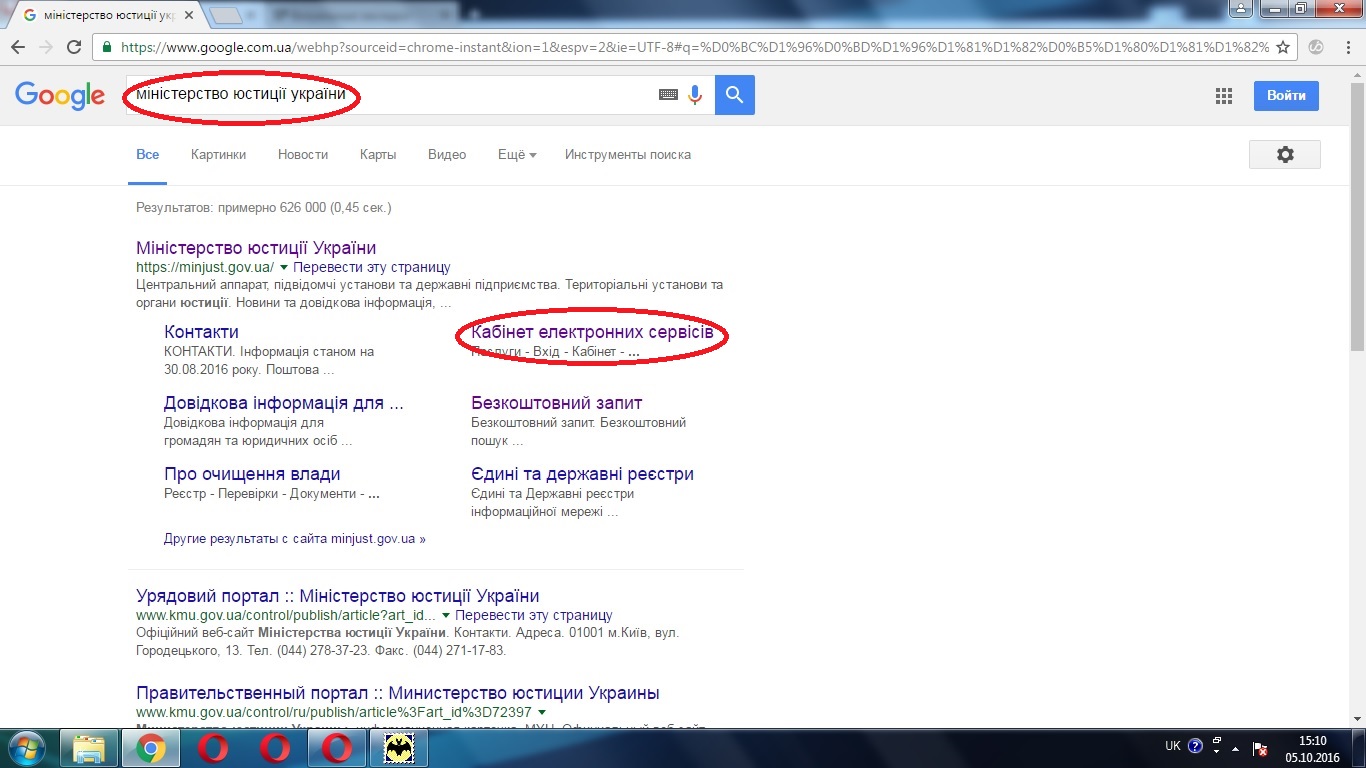Open The Bat! mail icon on taskbar

coord(399,748)
